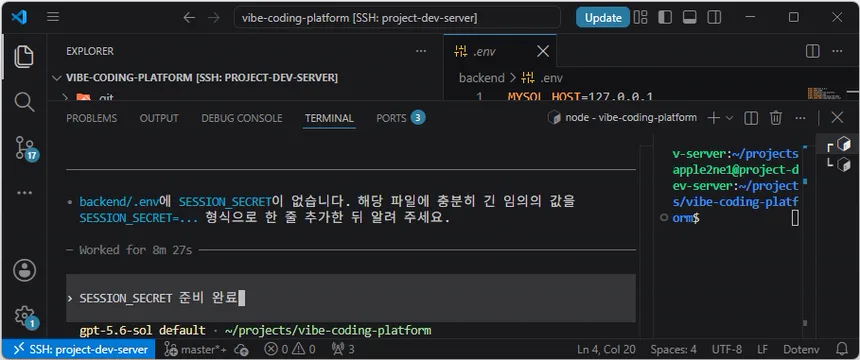This screenshot has height=360, width=860.
Task: Click the backend breadcrumb
Action: [482, 78]
